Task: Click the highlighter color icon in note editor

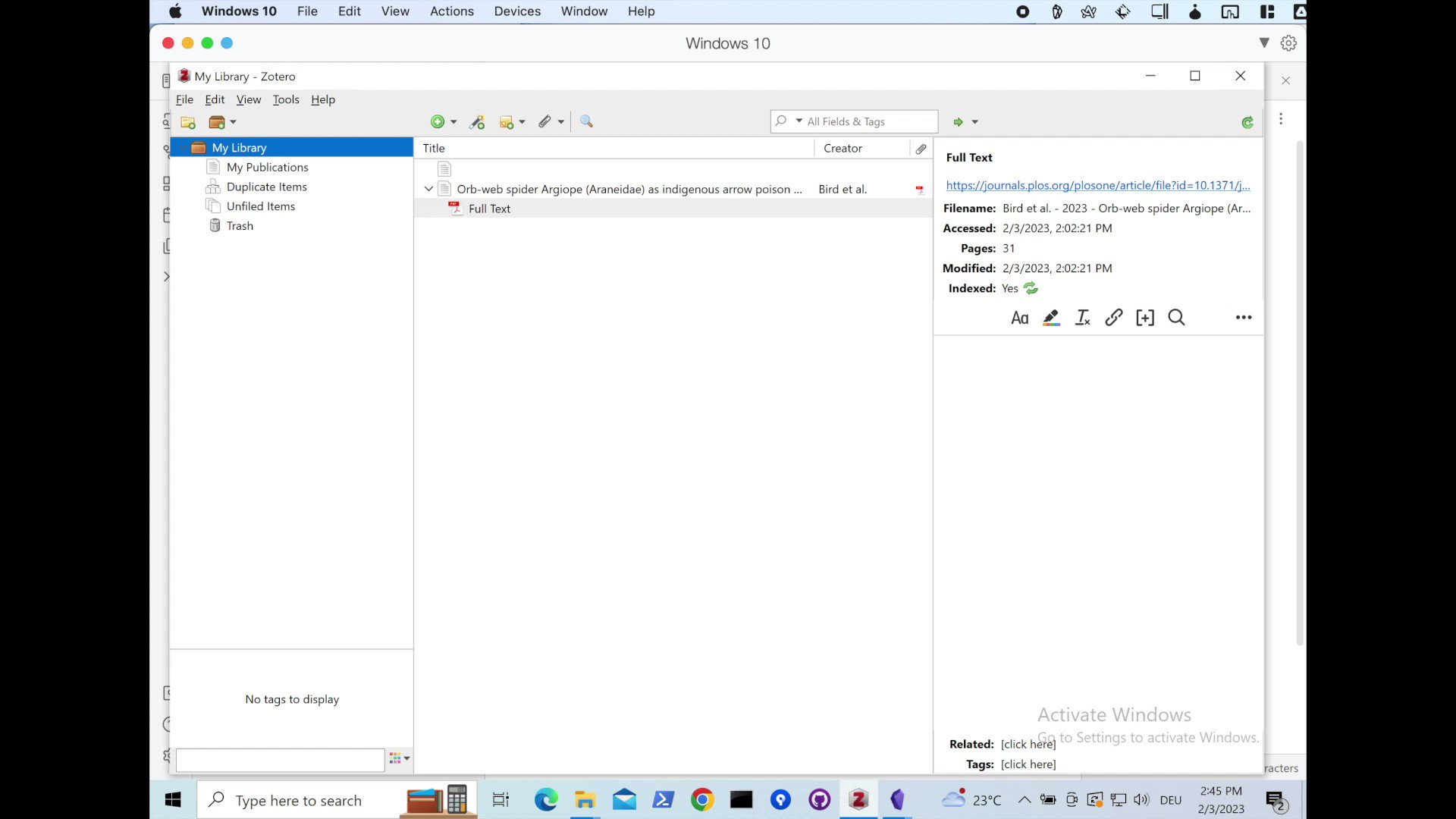Action: coord(1051,318)
